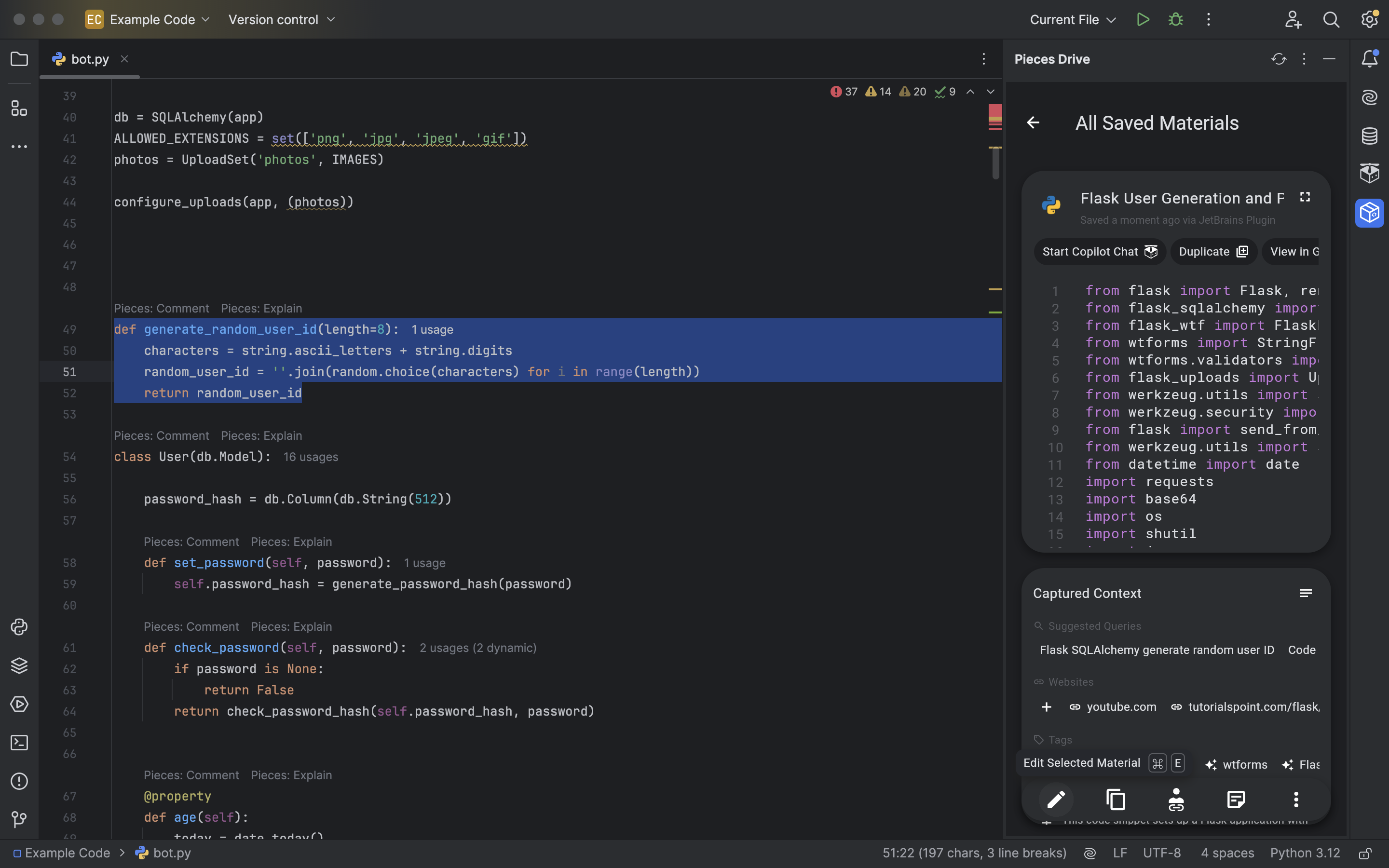Debug the current file
This screenshot has height=868, width=1389.
click(x=1175, y=19)
